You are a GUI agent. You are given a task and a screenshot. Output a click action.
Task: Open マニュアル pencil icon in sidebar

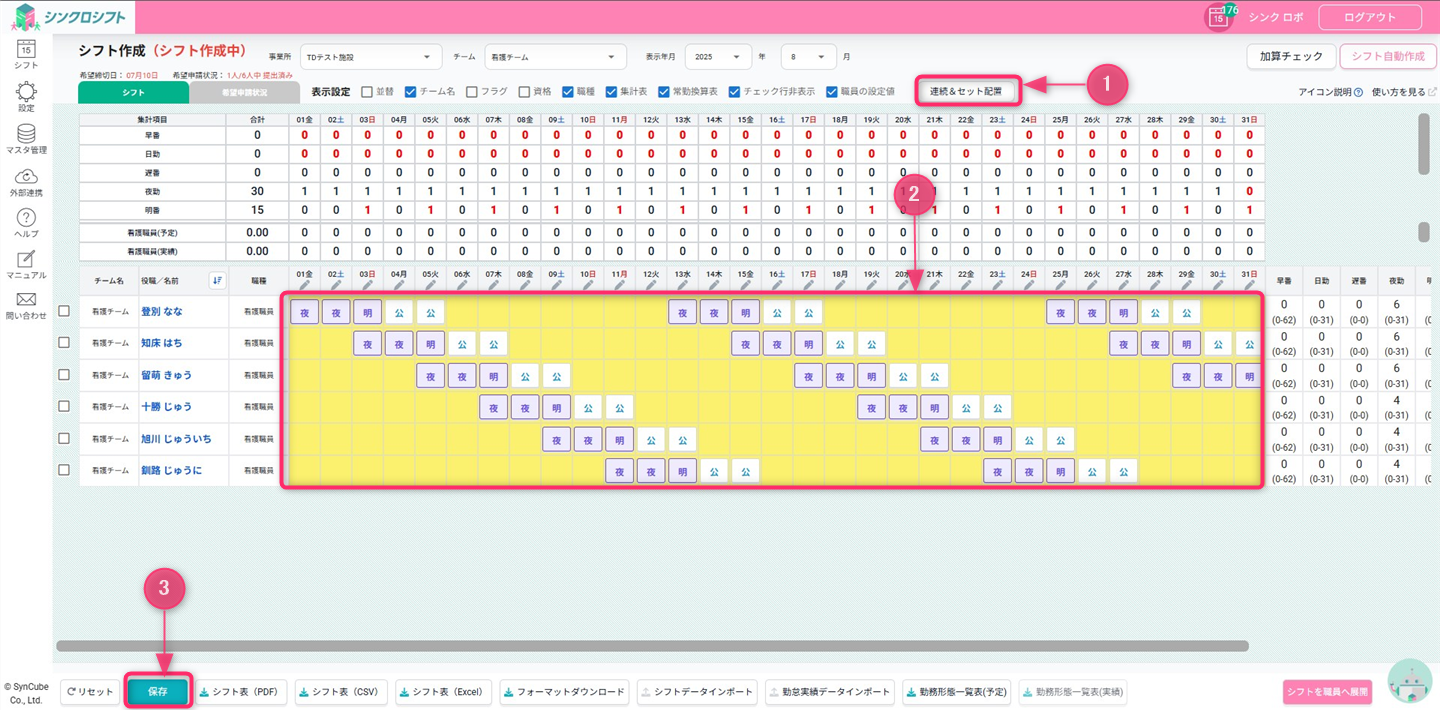tap(26, 262)
